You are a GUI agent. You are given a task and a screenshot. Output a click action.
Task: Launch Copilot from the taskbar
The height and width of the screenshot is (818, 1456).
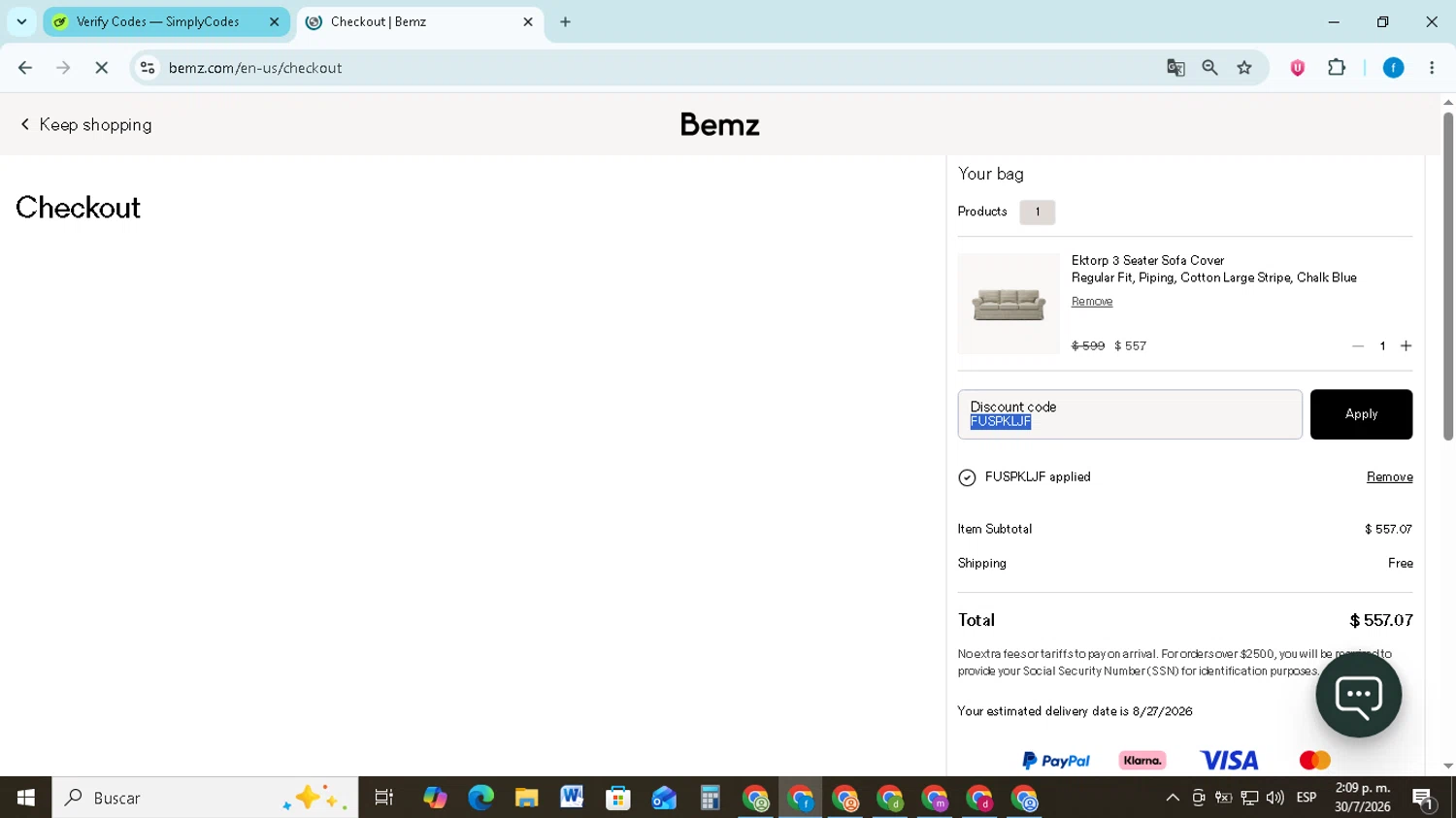[435, 798]
